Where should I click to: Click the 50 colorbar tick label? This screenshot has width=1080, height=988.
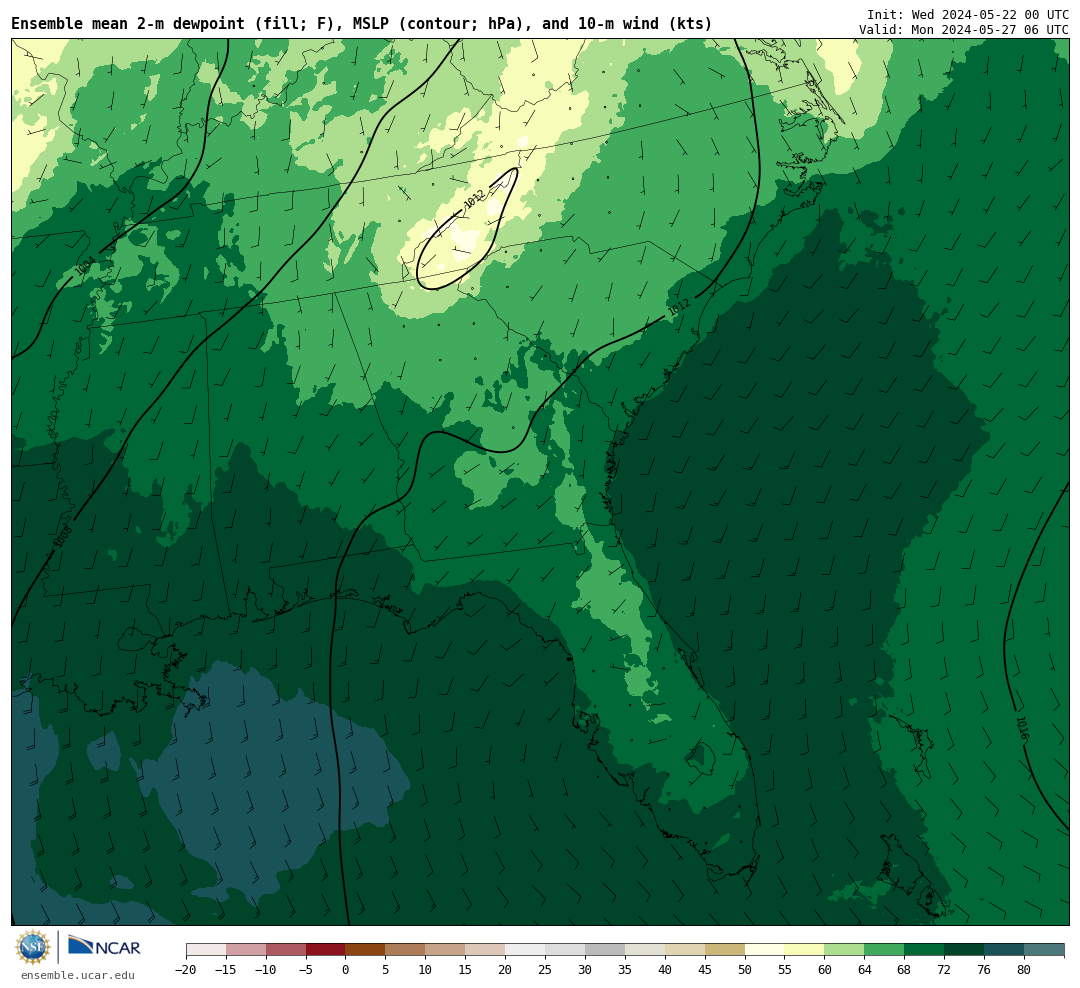coord(745,970)
